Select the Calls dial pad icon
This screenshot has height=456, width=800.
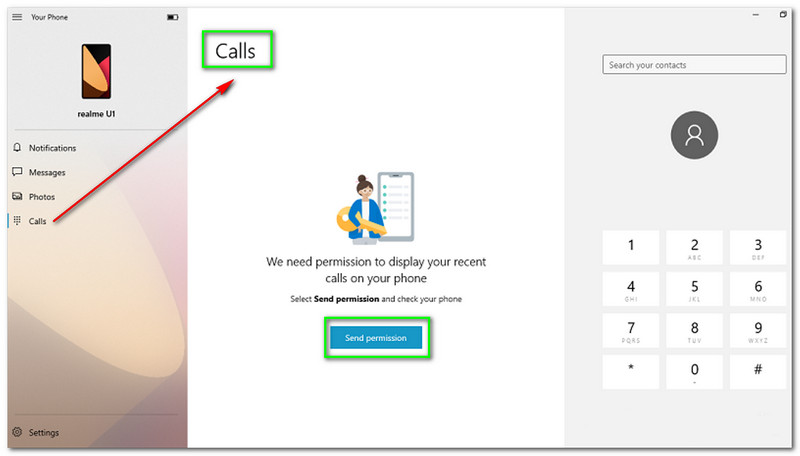tap(17, 220)
